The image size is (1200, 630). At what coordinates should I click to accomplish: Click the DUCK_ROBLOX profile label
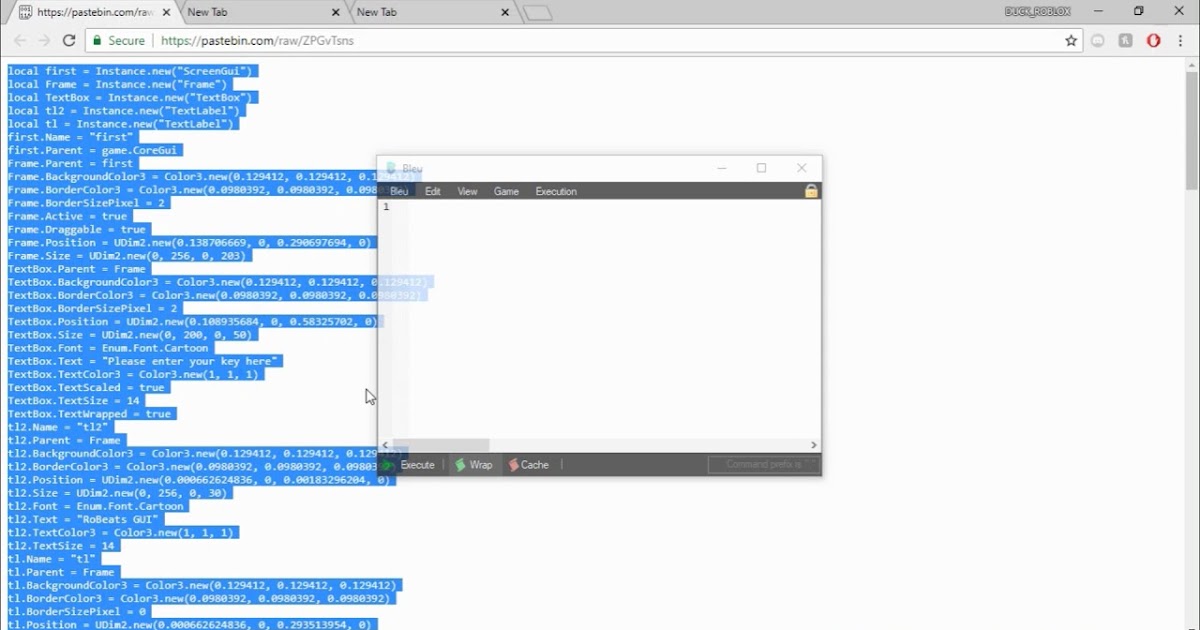coord(1038,11)
